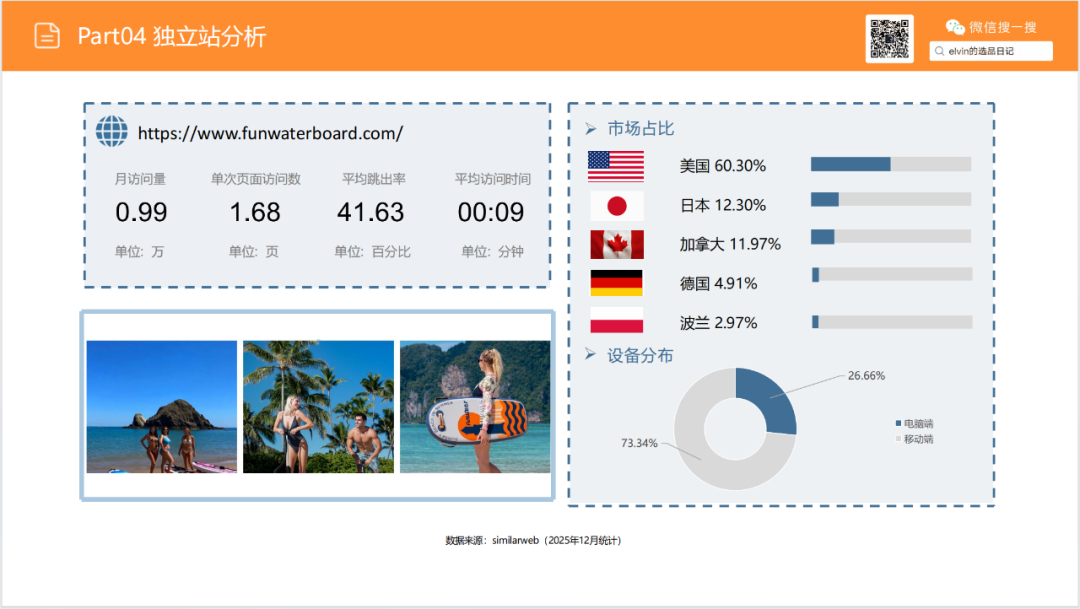
Task: Click the island beach photo thumbnail
Action: 162,407
